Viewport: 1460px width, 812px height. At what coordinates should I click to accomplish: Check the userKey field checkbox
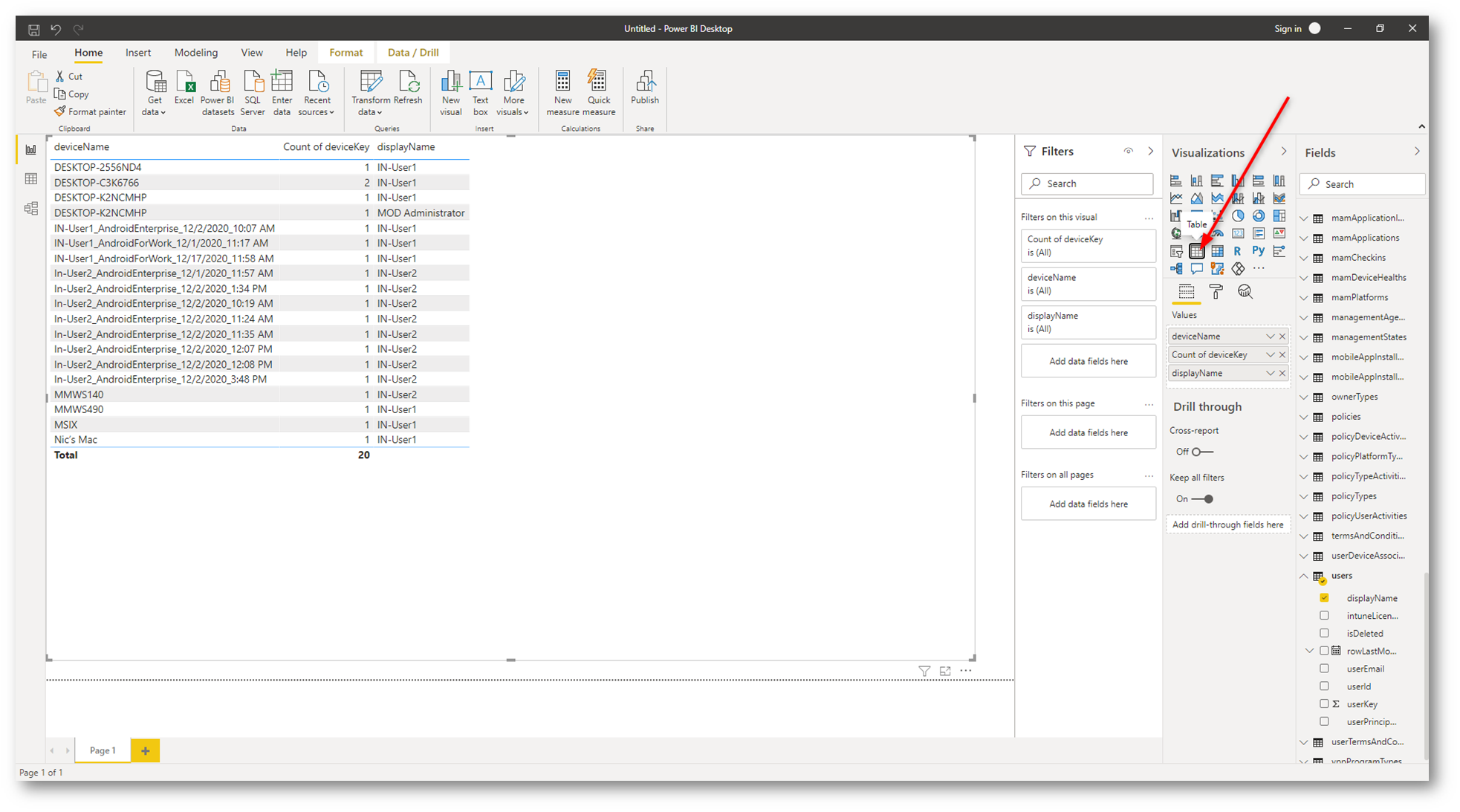click(1324, 704)
